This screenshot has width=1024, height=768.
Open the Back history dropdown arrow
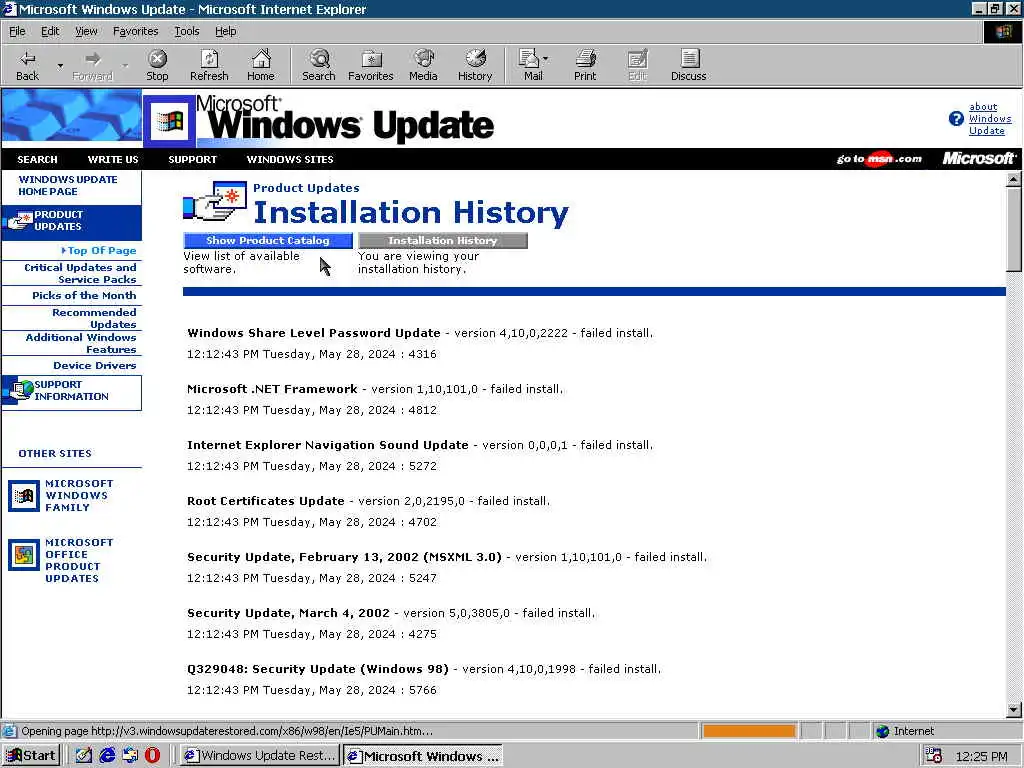point(60,65)
